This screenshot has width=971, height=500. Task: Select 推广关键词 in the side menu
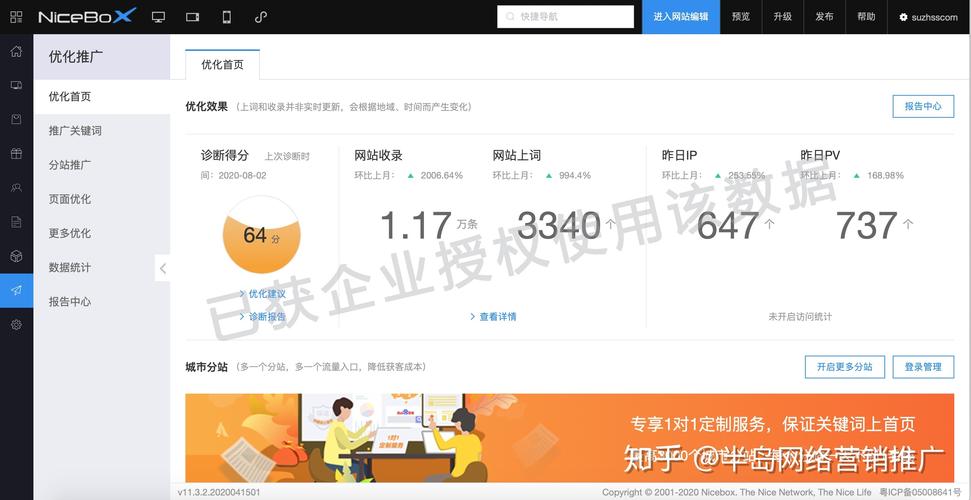click(x=75, y=131)
